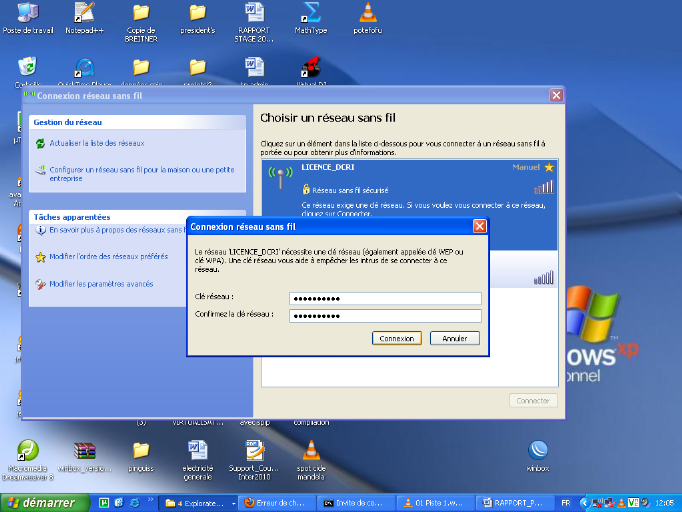Click VLC cone icon in system tray
This screenshot has height=512, width=682.
(622, 503)
